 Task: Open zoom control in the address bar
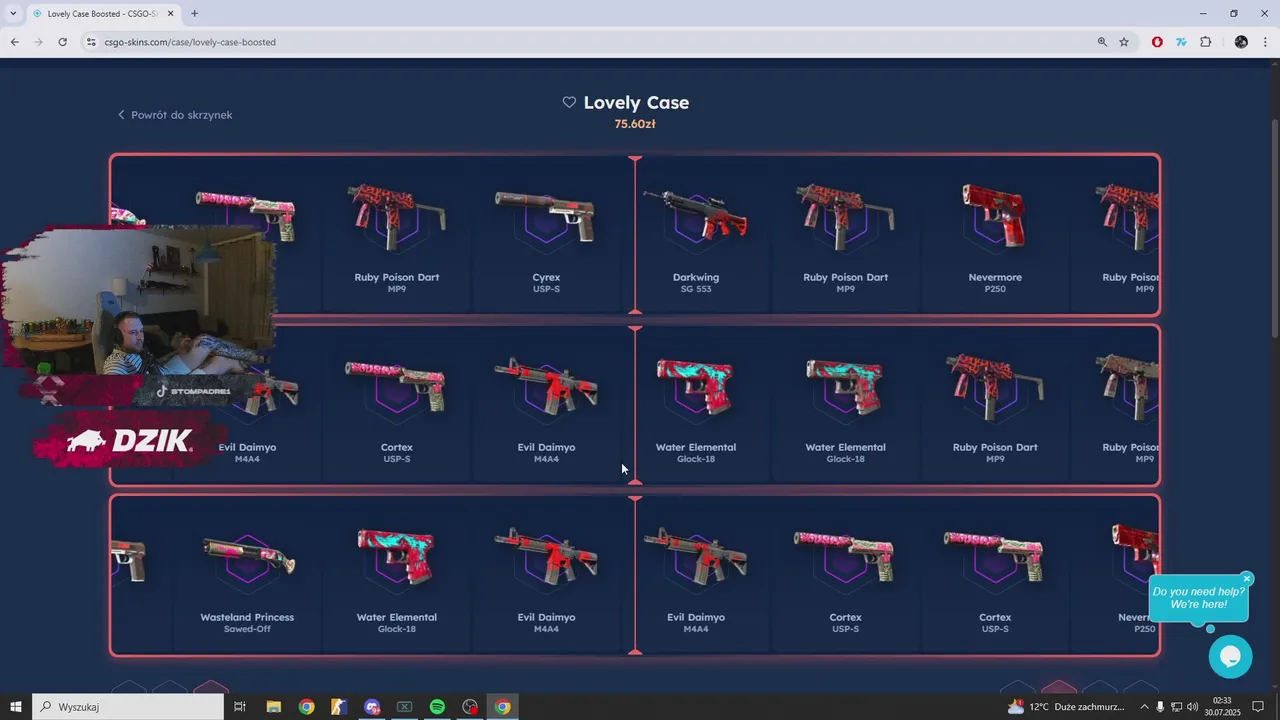(1102, 42)
